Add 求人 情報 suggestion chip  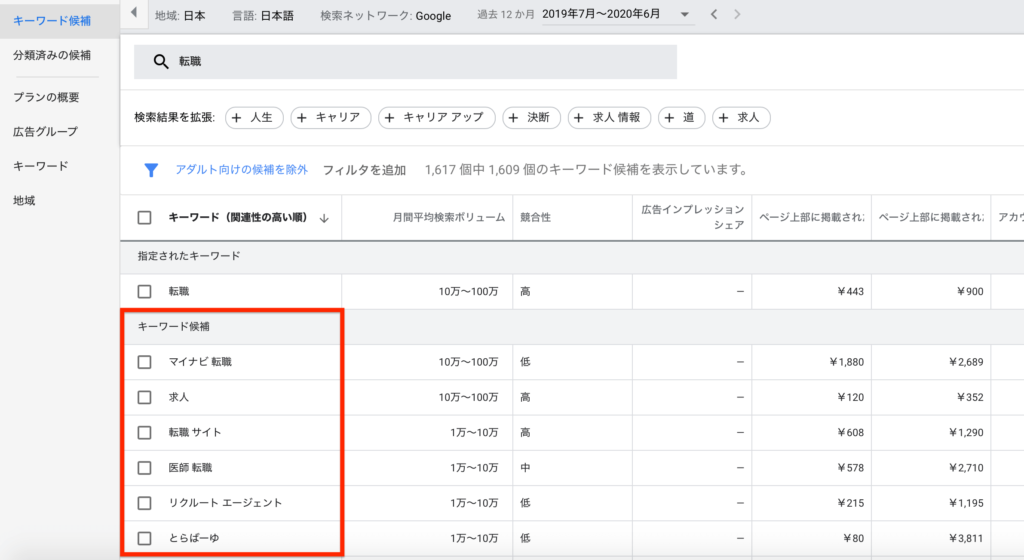coord(609,117)
